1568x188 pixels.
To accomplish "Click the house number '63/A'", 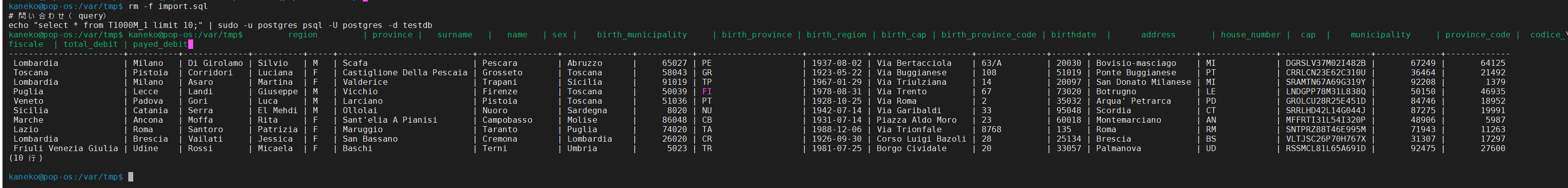I will (x=991, y=63).
